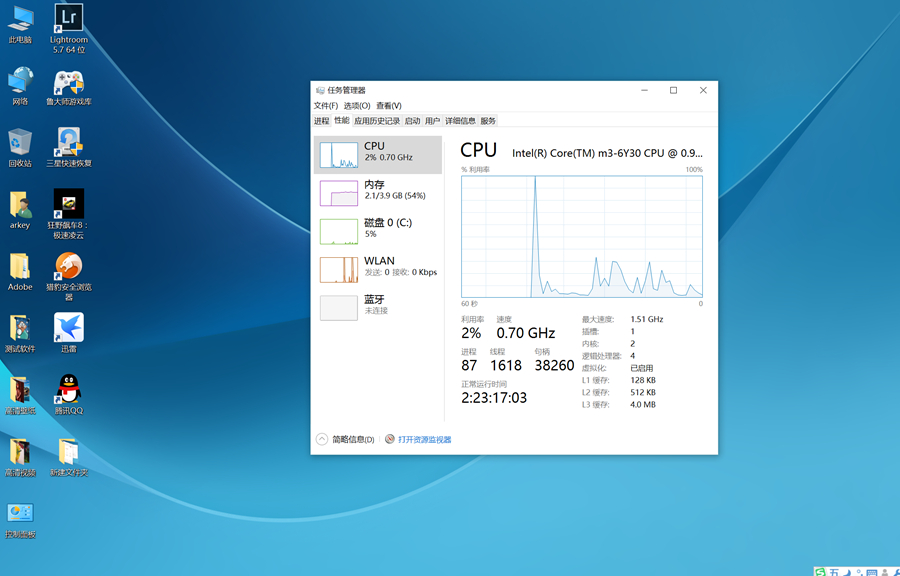Click the 腾讯QQ penguin shortcut

point(69,395)
